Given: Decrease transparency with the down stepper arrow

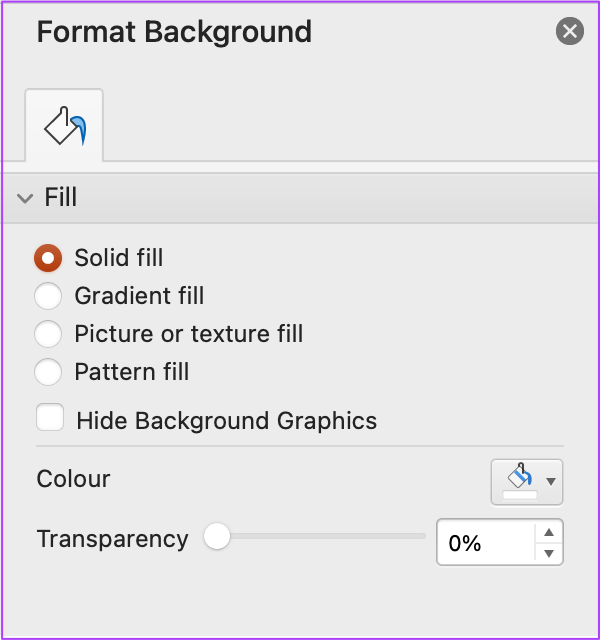Looking at the screenshot, I should click(549, 553).
